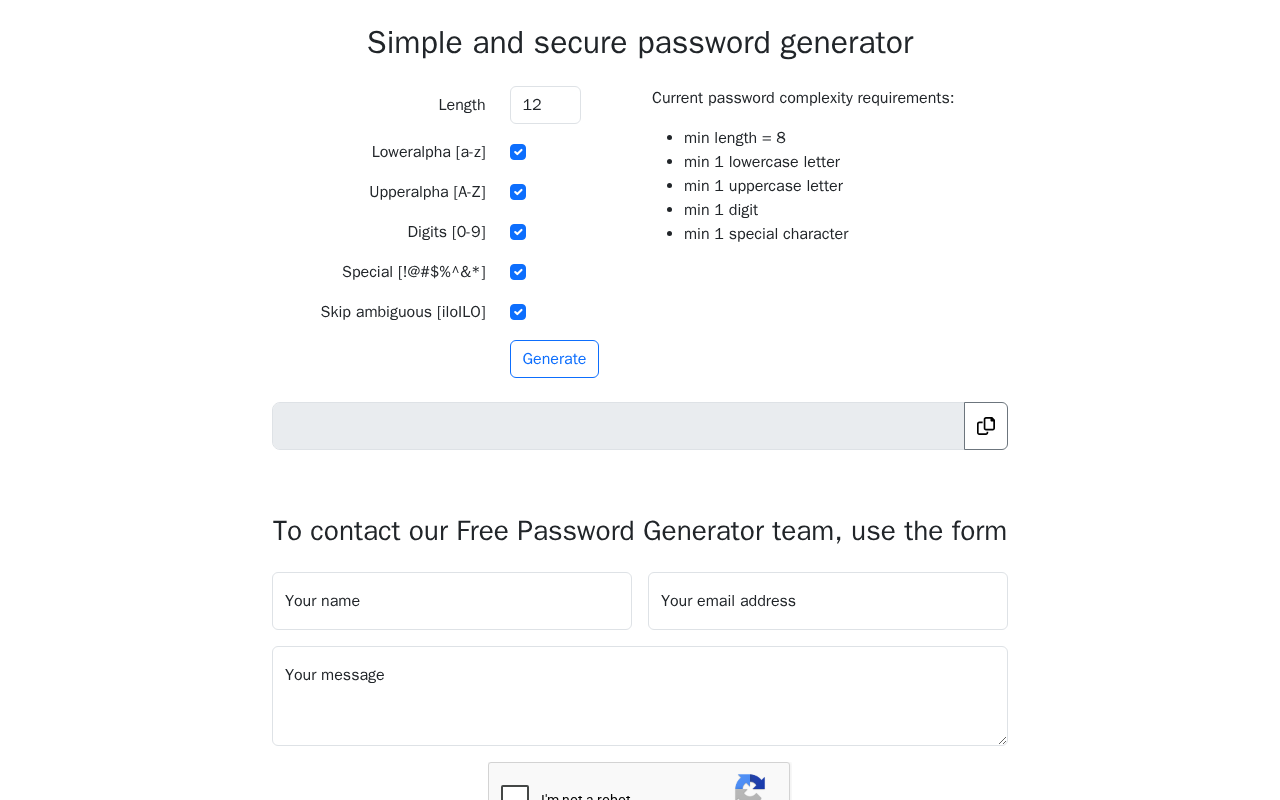Click the reCAPTCHA logo icon
1280x800 pixels.
750,787
